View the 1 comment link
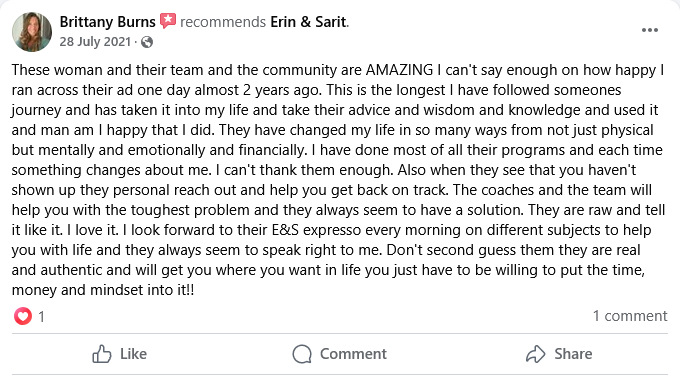This screenshot has height=380, width=680. point(630,316)
